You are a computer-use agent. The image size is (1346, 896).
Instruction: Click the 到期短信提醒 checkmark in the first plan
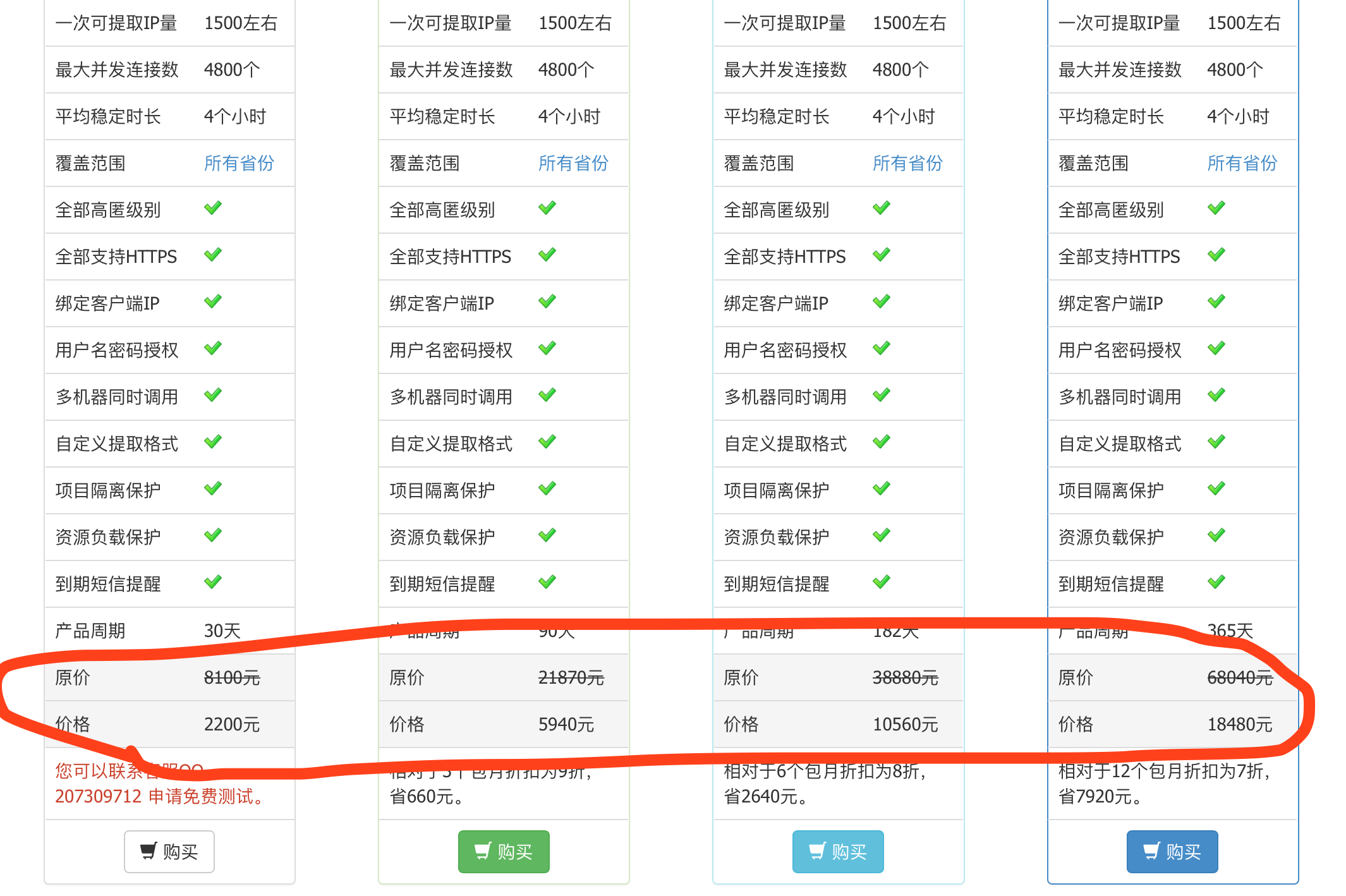pos(213,582)
